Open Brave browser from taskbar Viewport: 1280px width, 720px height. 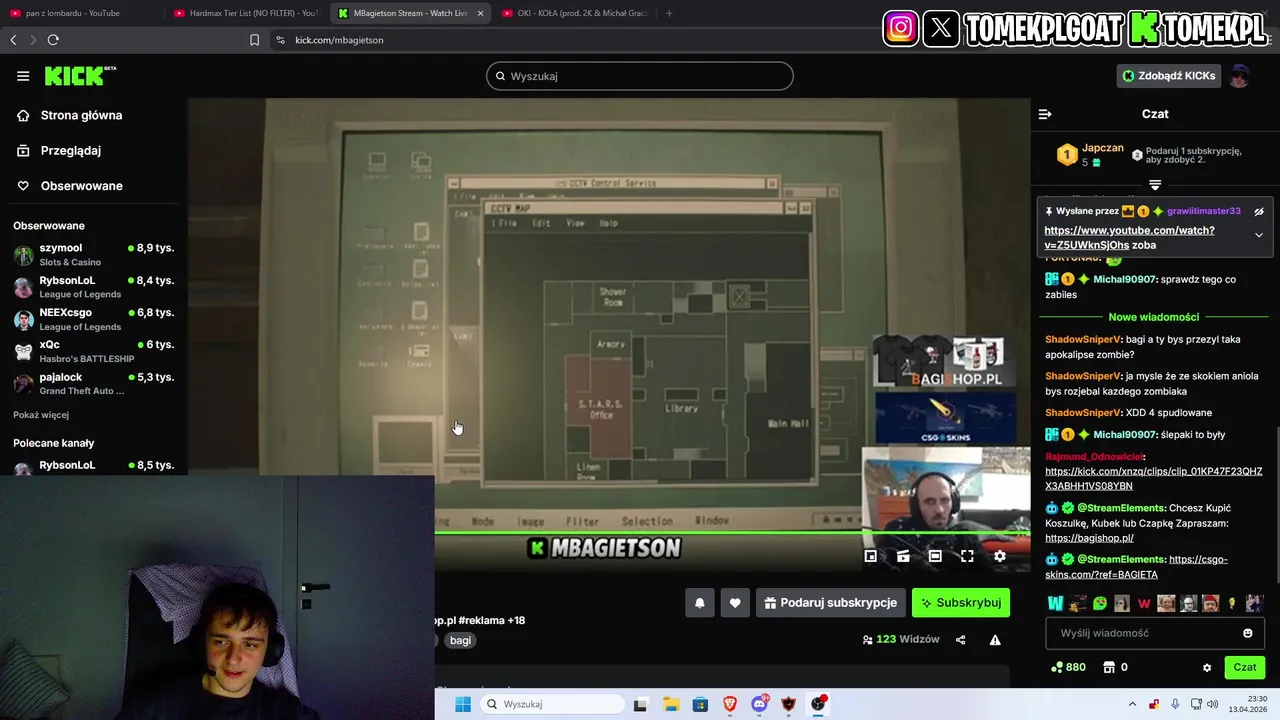click(730, 704)
